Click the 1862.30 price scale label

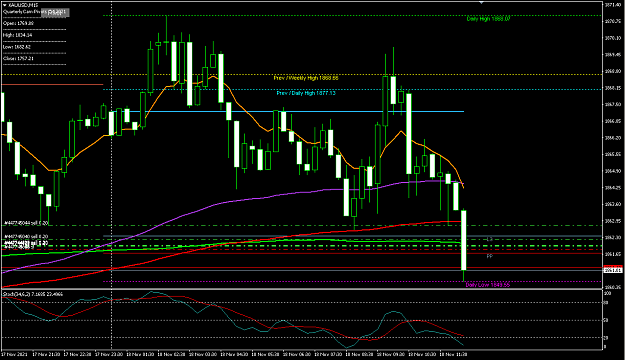click(x=613, y=237)
